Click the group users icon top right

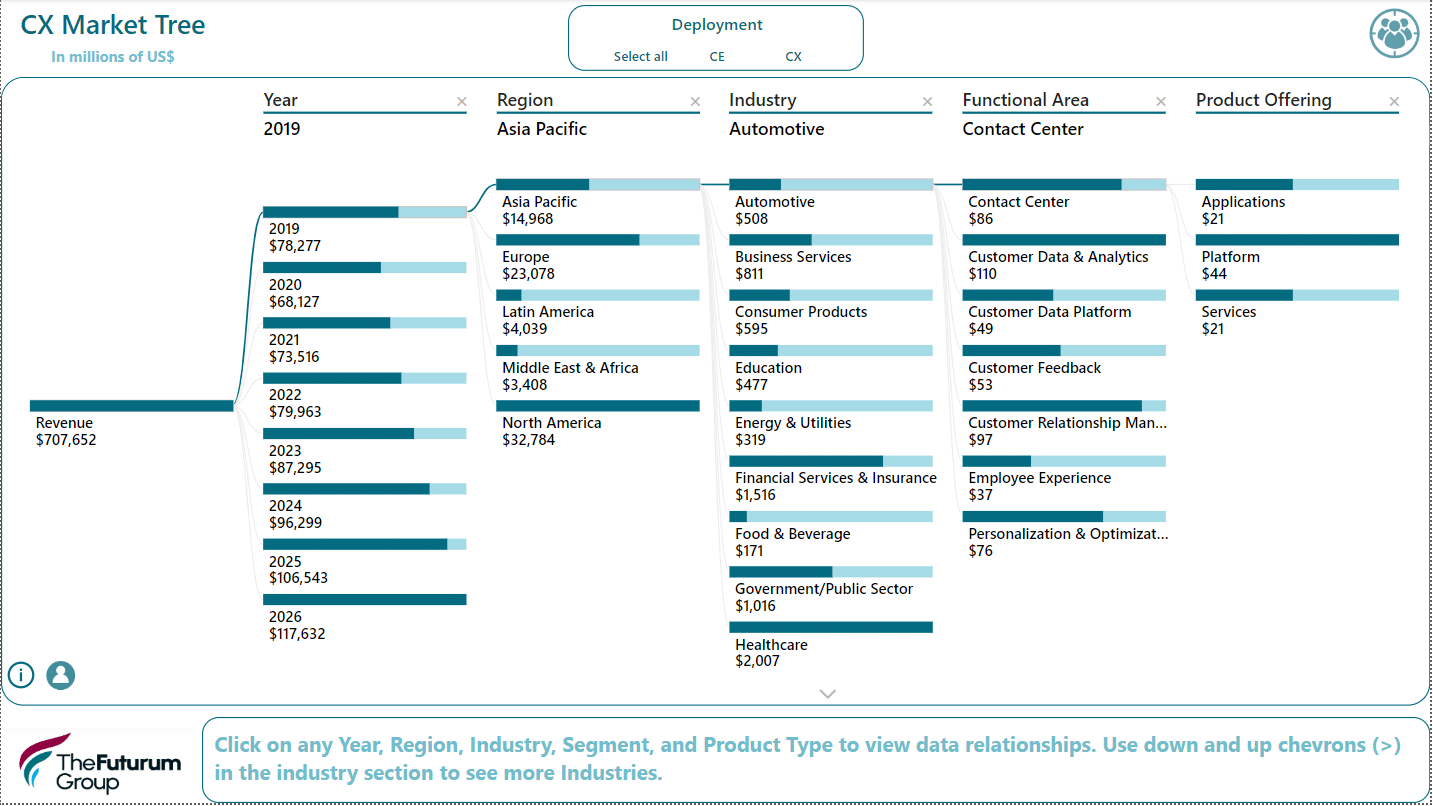pyautogui.click(x=1394, y=33)
